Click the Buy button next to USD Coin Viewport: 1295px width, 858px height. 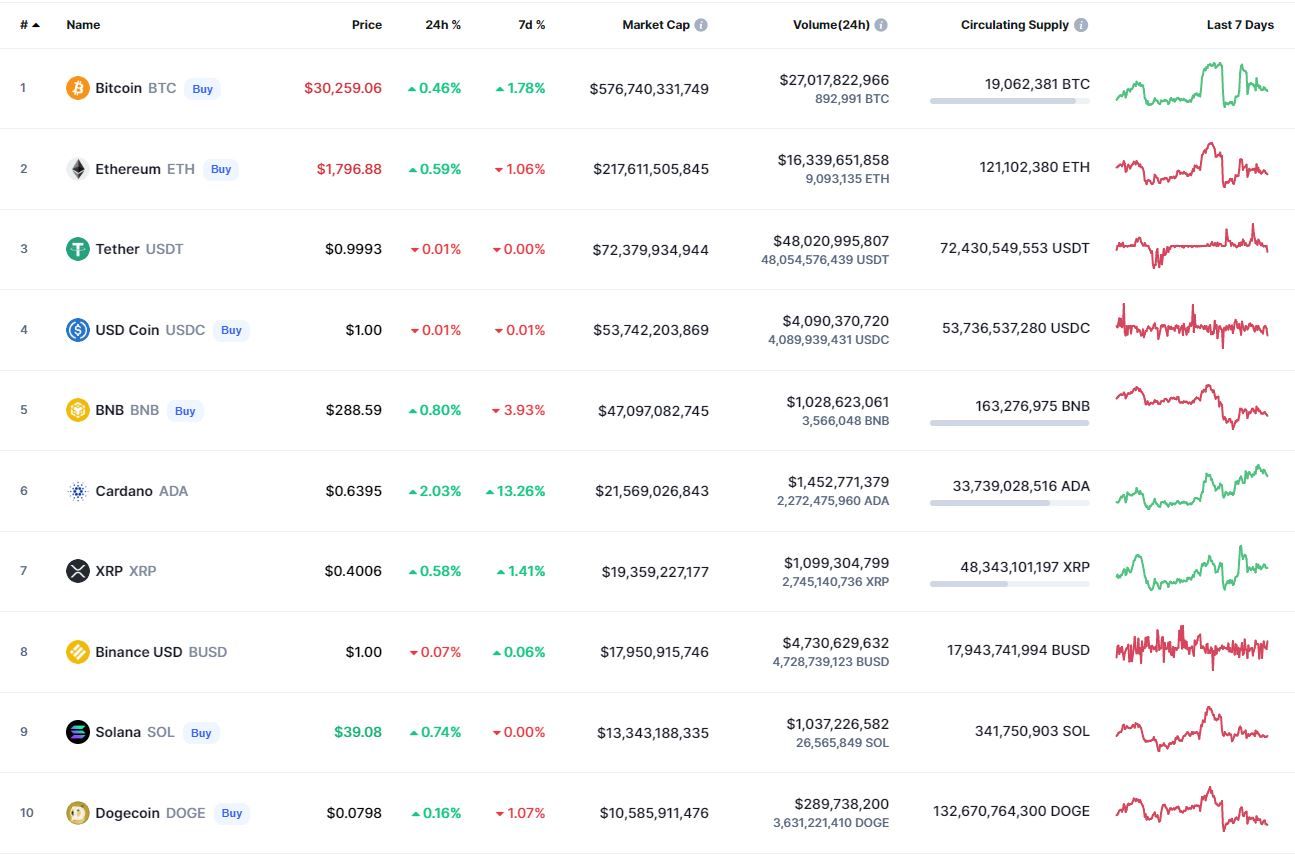(231, 330)
